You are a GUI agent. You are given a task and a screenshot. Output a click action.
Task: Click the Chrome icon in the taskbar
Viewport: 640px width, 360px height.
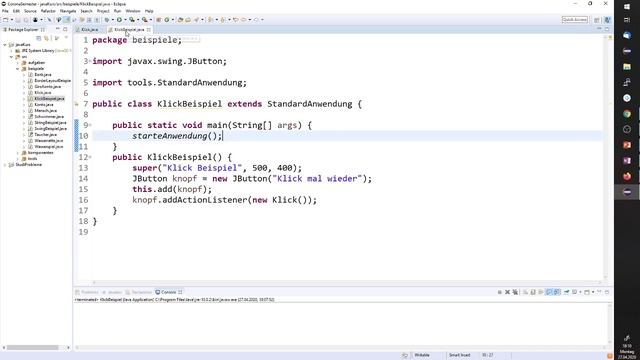click(x=627, y=114)
